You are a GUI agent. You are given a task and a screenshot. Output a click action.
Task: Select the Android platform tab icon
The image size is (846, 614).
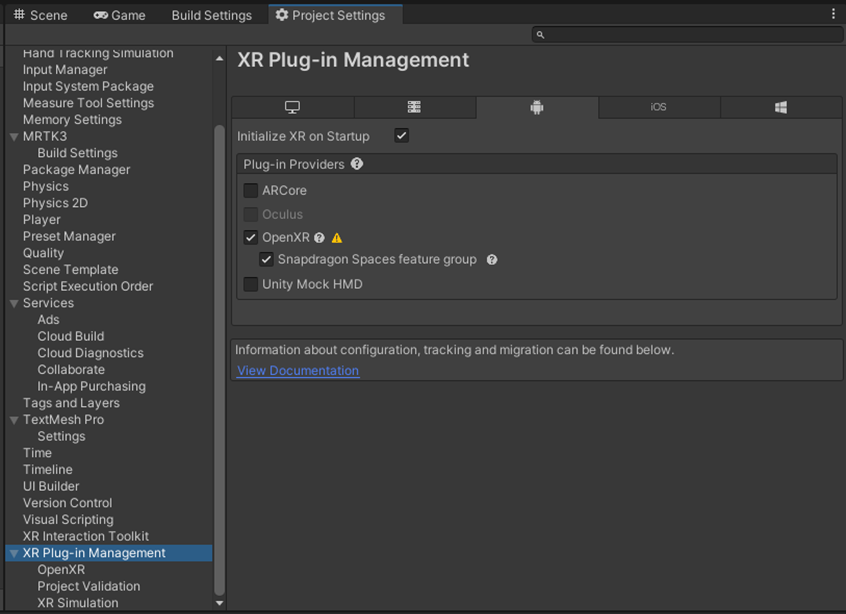pyautogui.click(x=537, y=107)
